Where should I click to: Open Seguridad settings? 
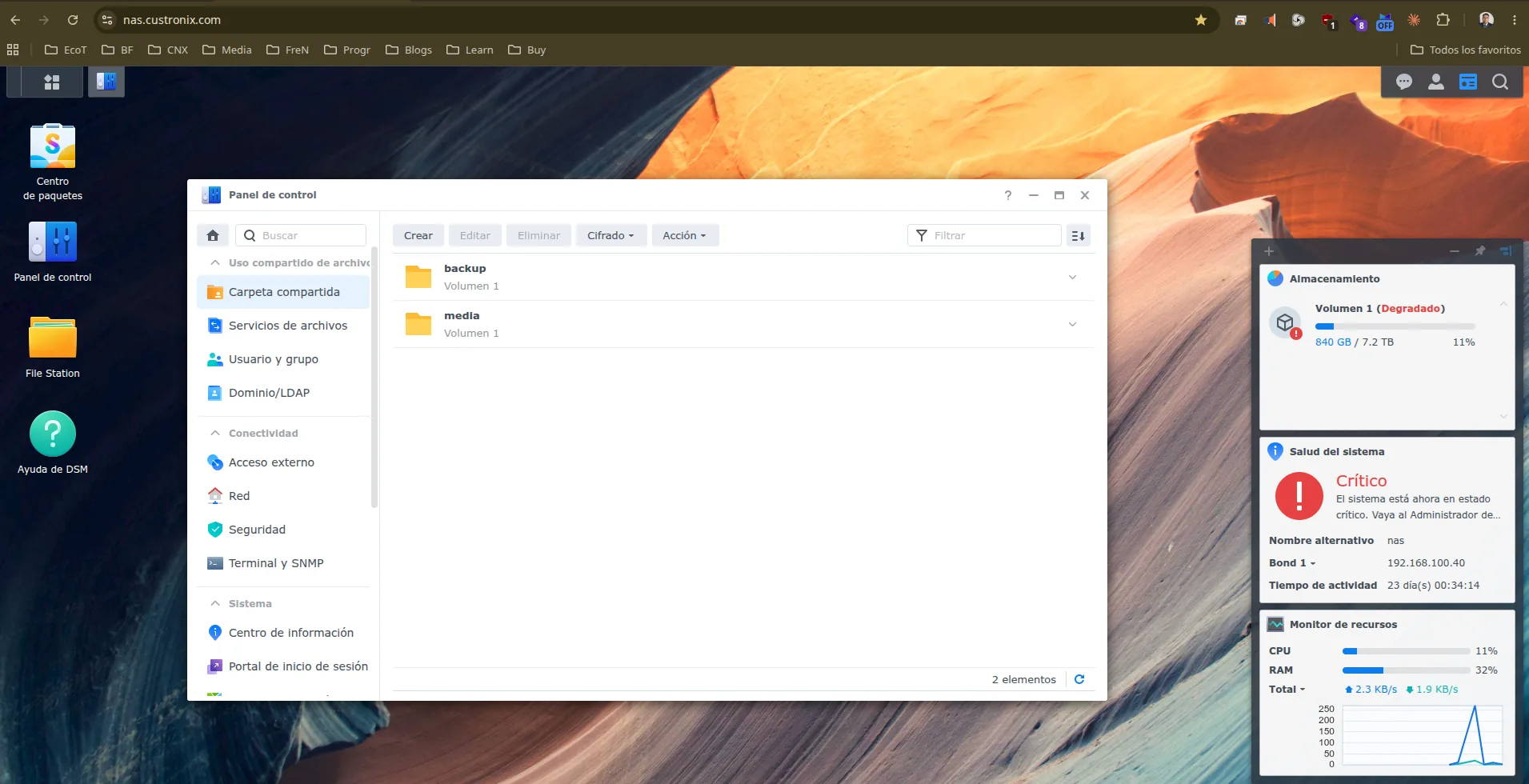coord(283,530)
